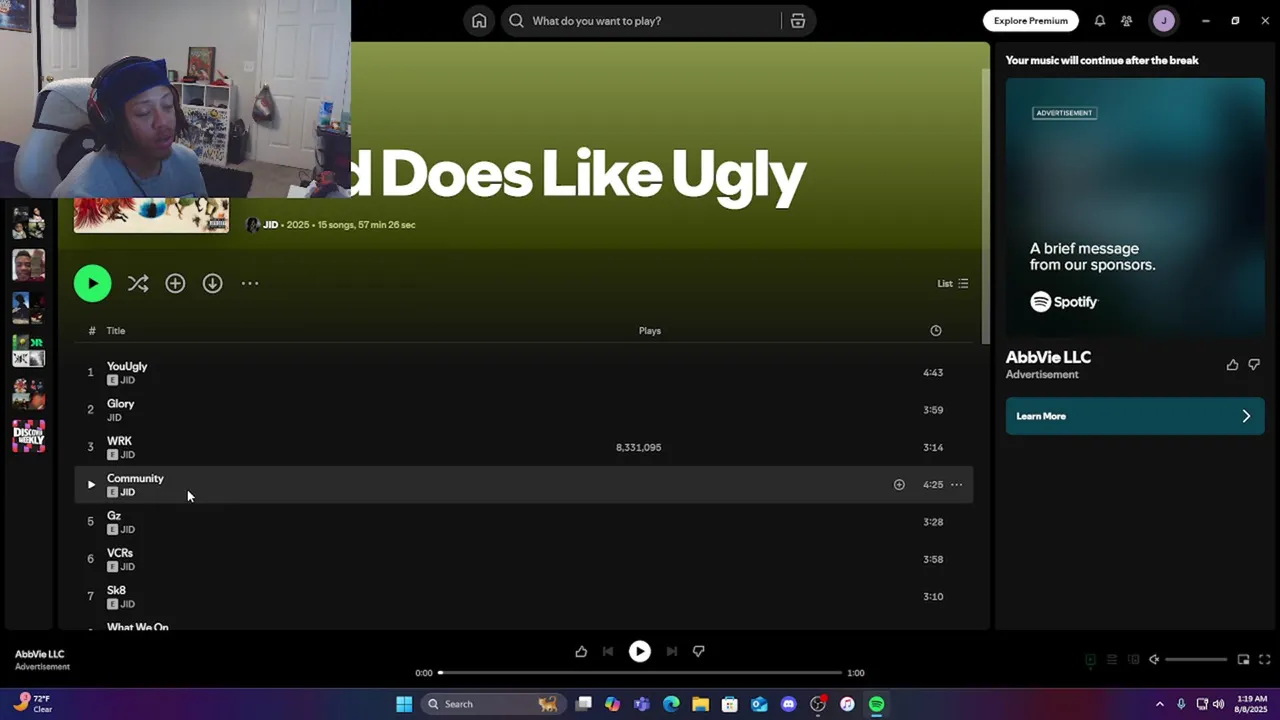
Task: Select the track WRK
Action: point(523,447)
